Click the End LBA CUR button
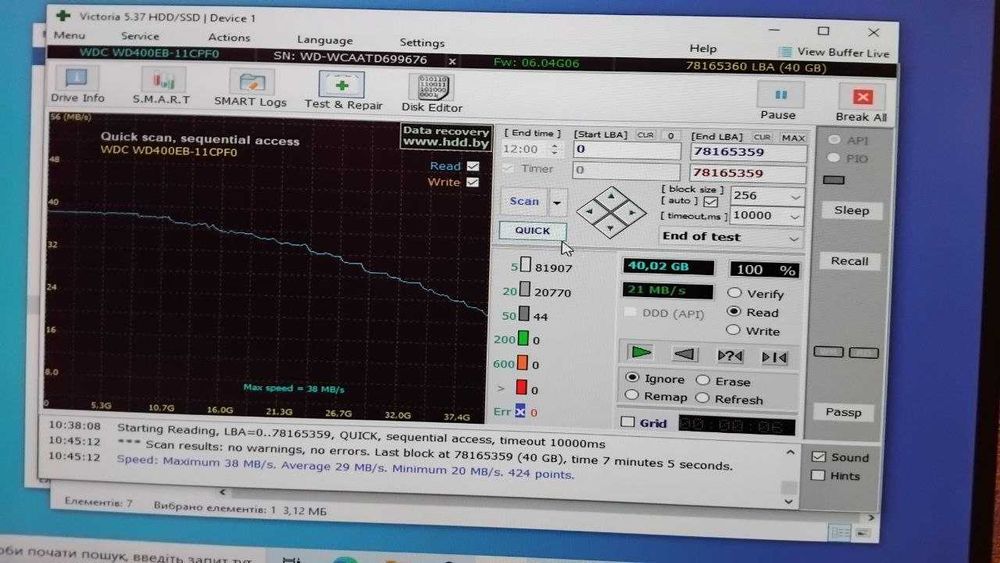 coord(761,137)
